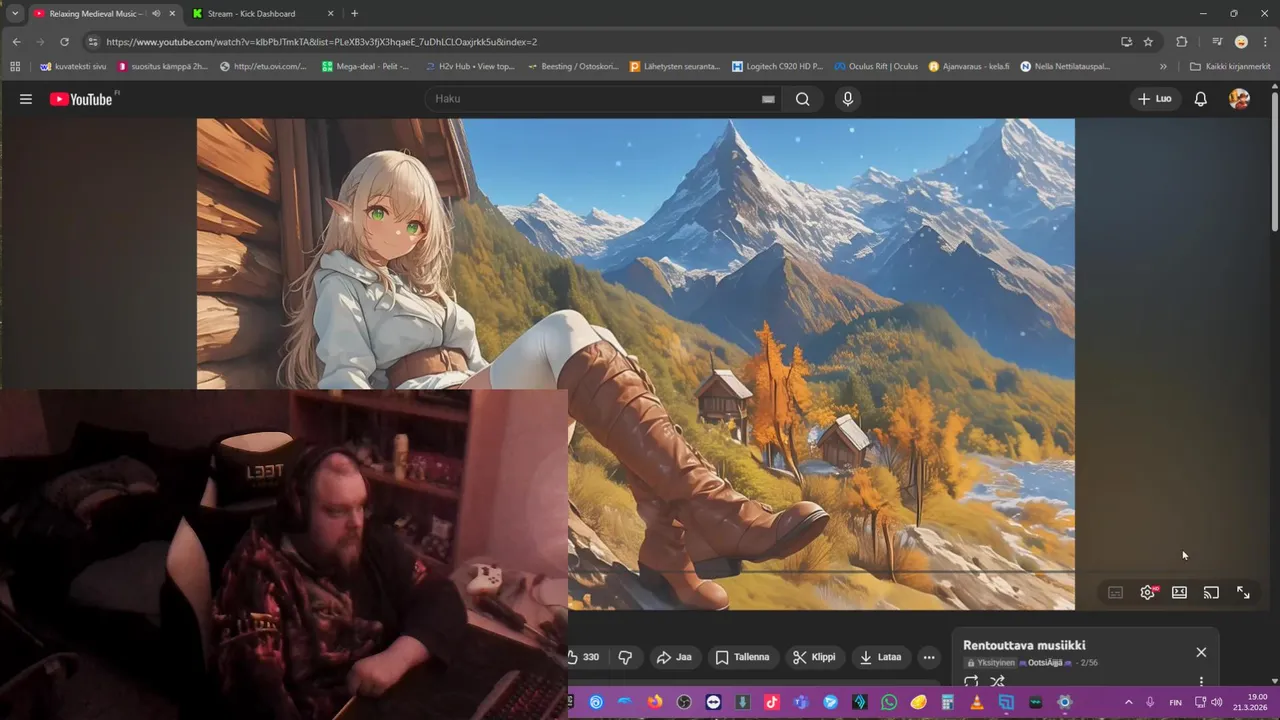
Task: Reload the page in Chrome
Action: tap(64, 42)
